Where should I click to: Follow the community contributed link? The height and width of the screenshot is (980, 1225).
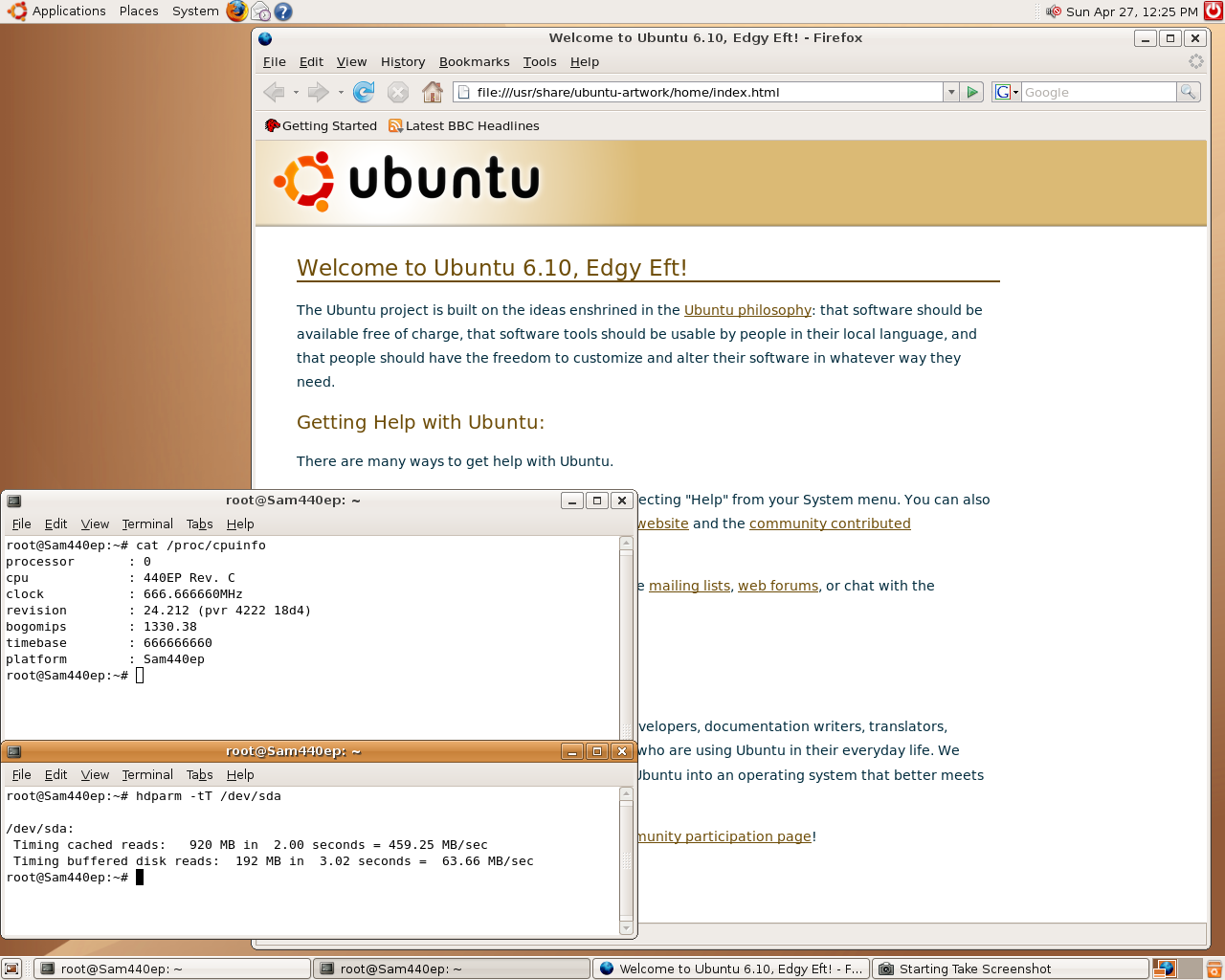tap(830, 523)
